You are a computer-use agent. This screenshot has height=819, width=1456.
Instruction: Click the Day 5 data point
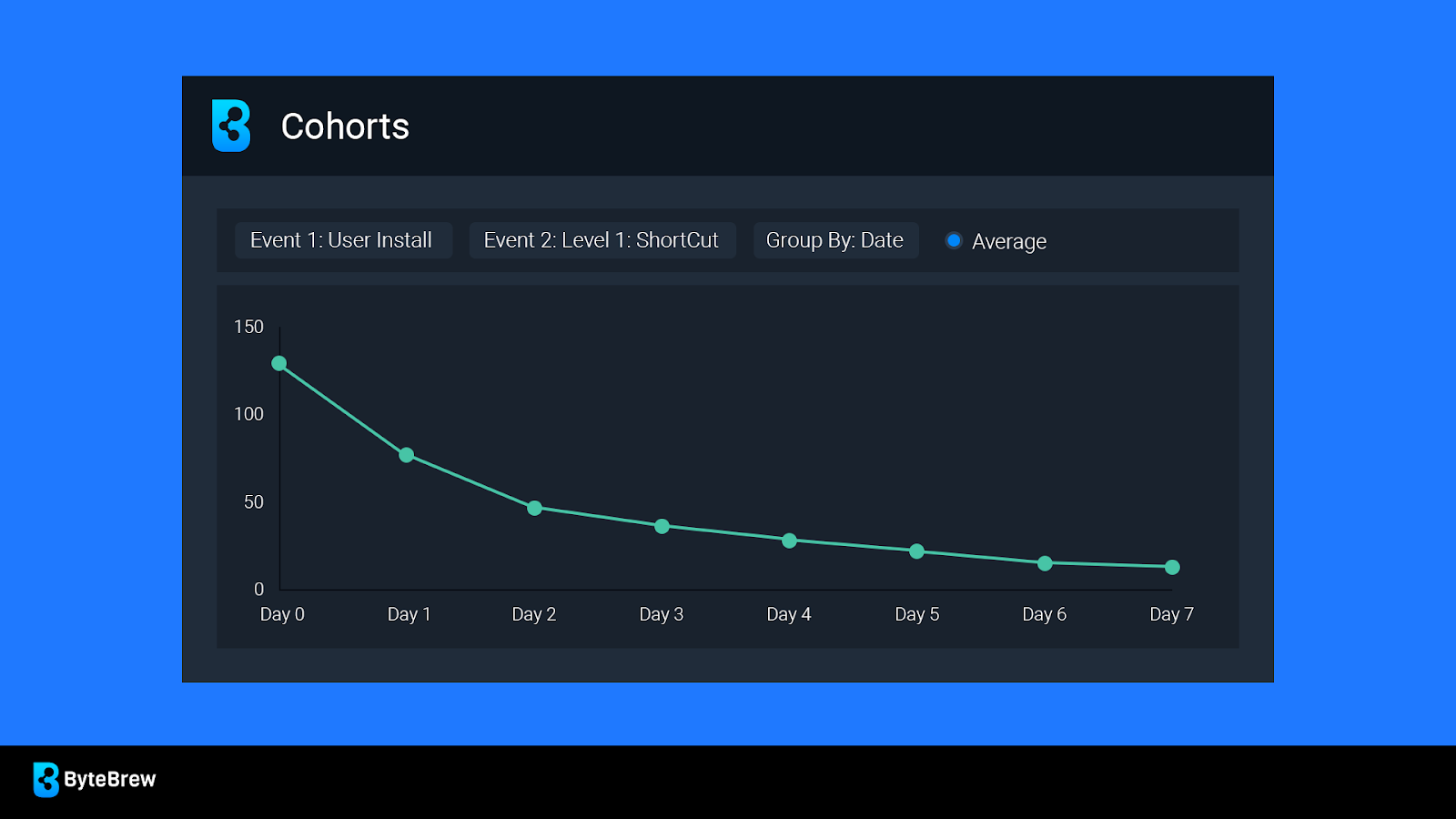point(917,551)
